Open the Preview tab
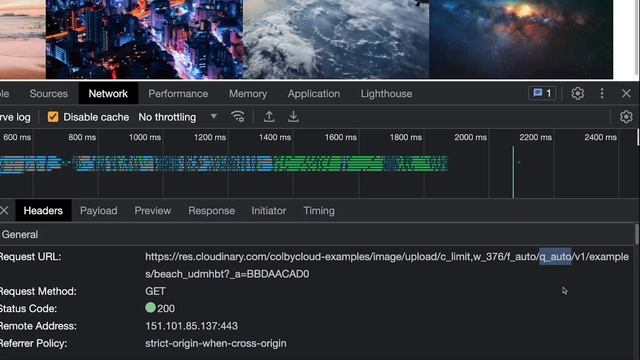The width and height of the screenshot is (640, 360). point(153,211)
